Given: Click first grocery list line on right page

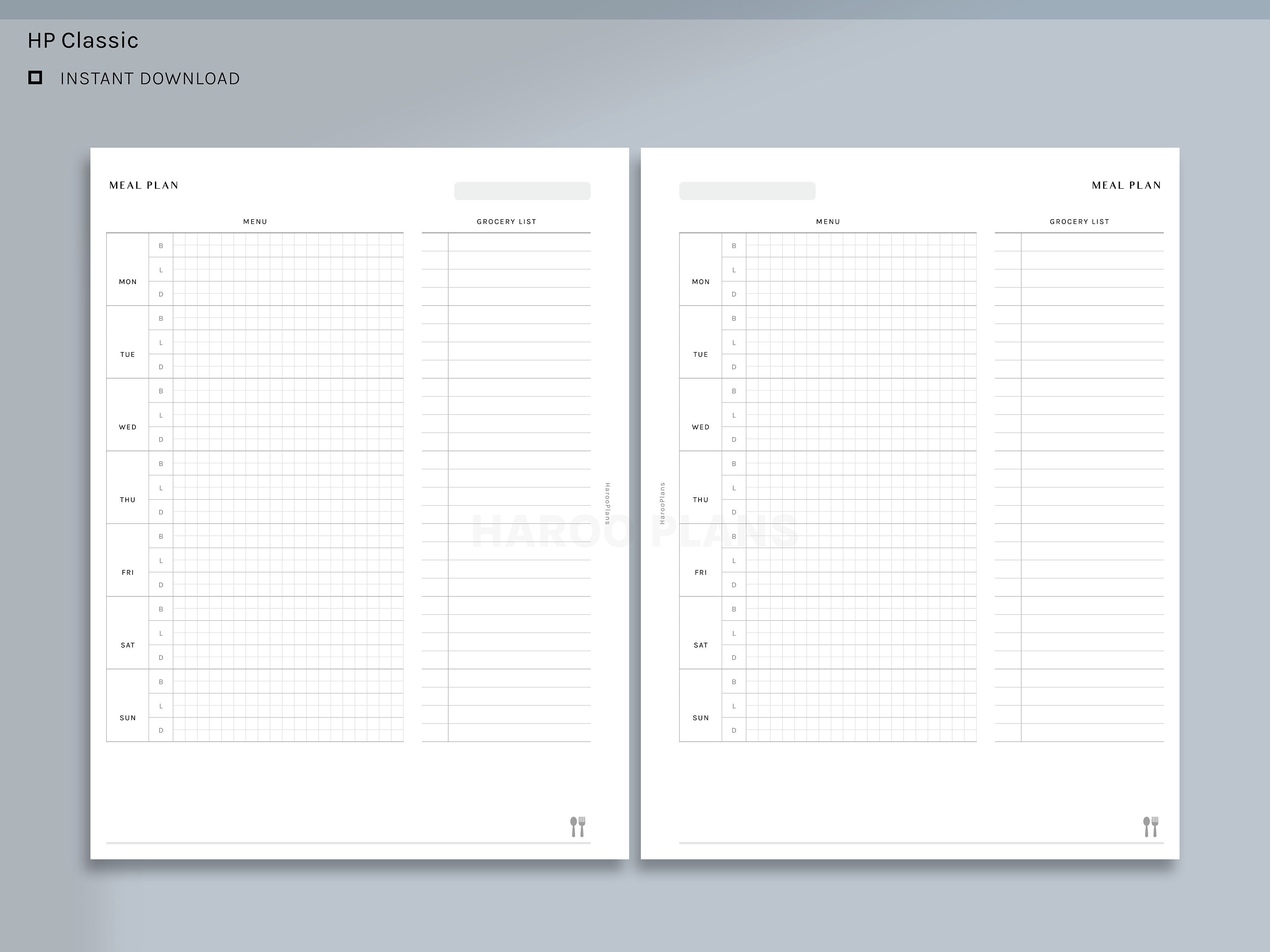Looking at the screenshot, I should coord(1079,242).
